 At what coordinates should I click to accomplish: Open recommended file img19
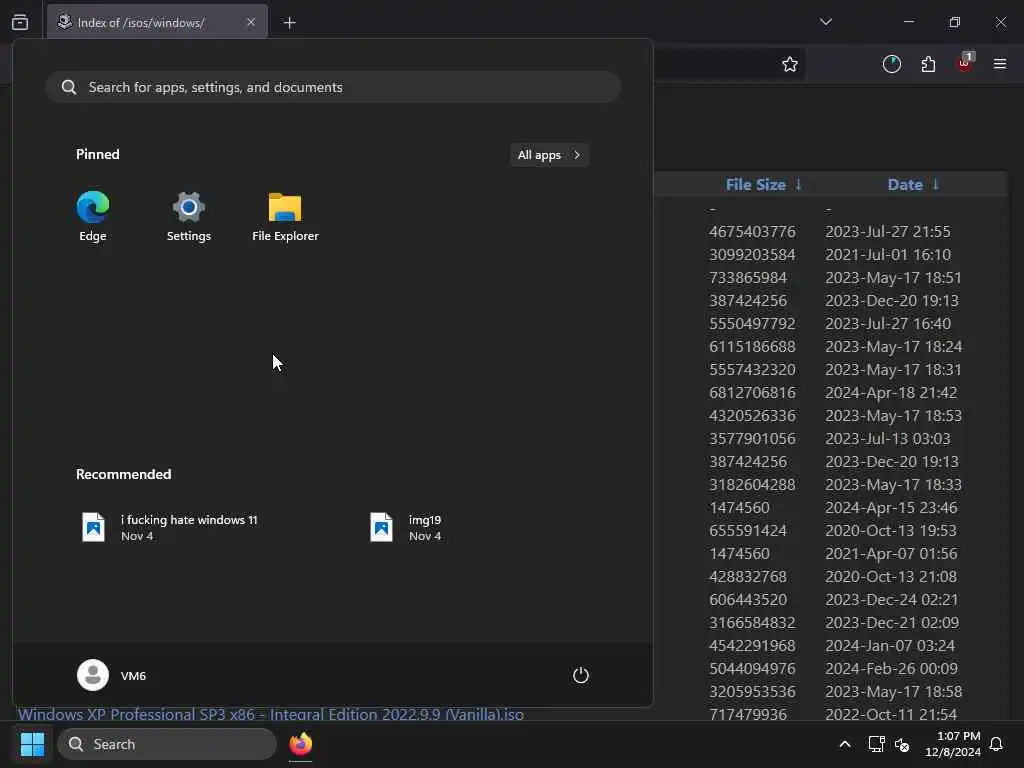pos(406,527)
